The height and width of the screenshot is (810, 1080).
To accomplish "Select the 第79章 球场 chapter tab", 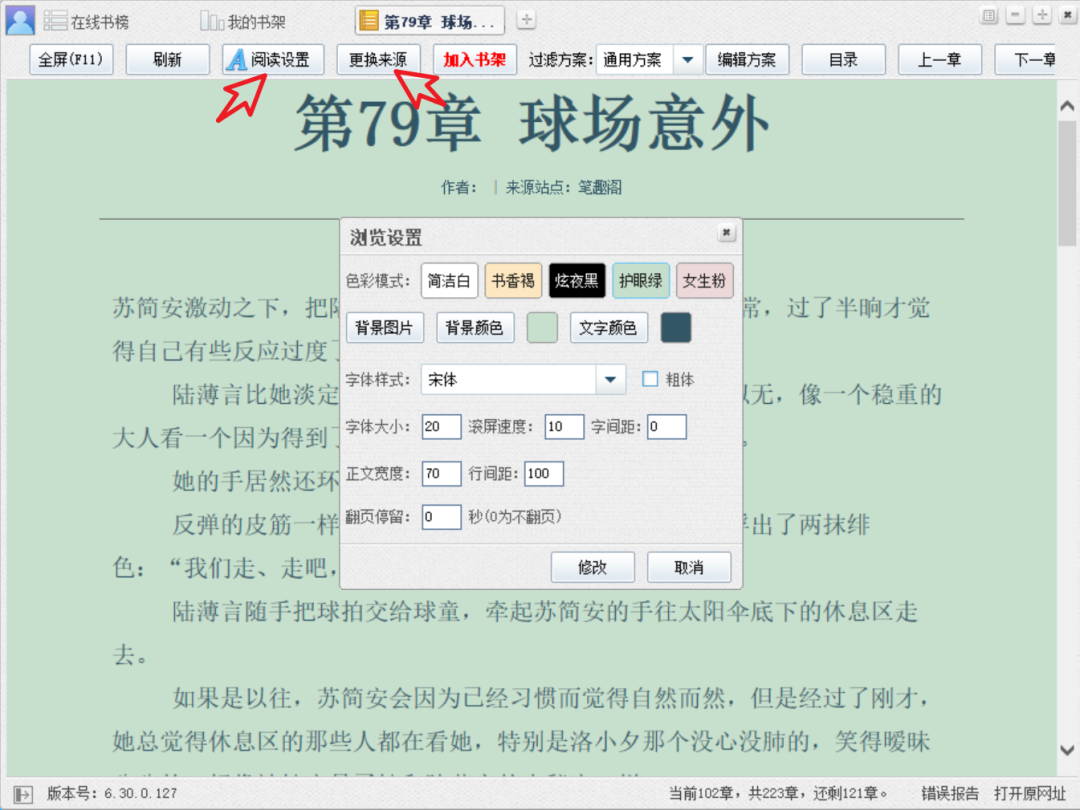I will 428,20.
